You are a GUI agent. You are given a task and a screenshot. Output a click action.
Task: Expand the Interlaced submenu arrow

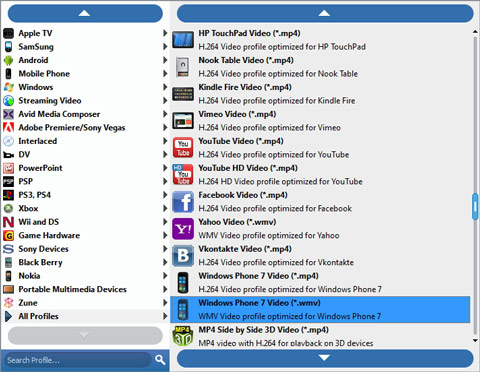pos(165,141)
